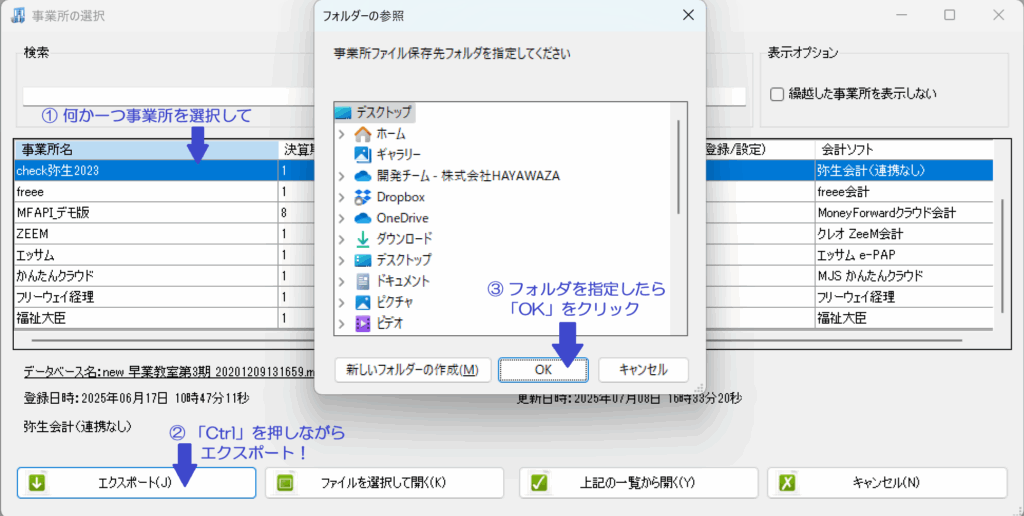Click the download arrow icon for ダウンロード
1024x516 pixels.
click(362, 239)
